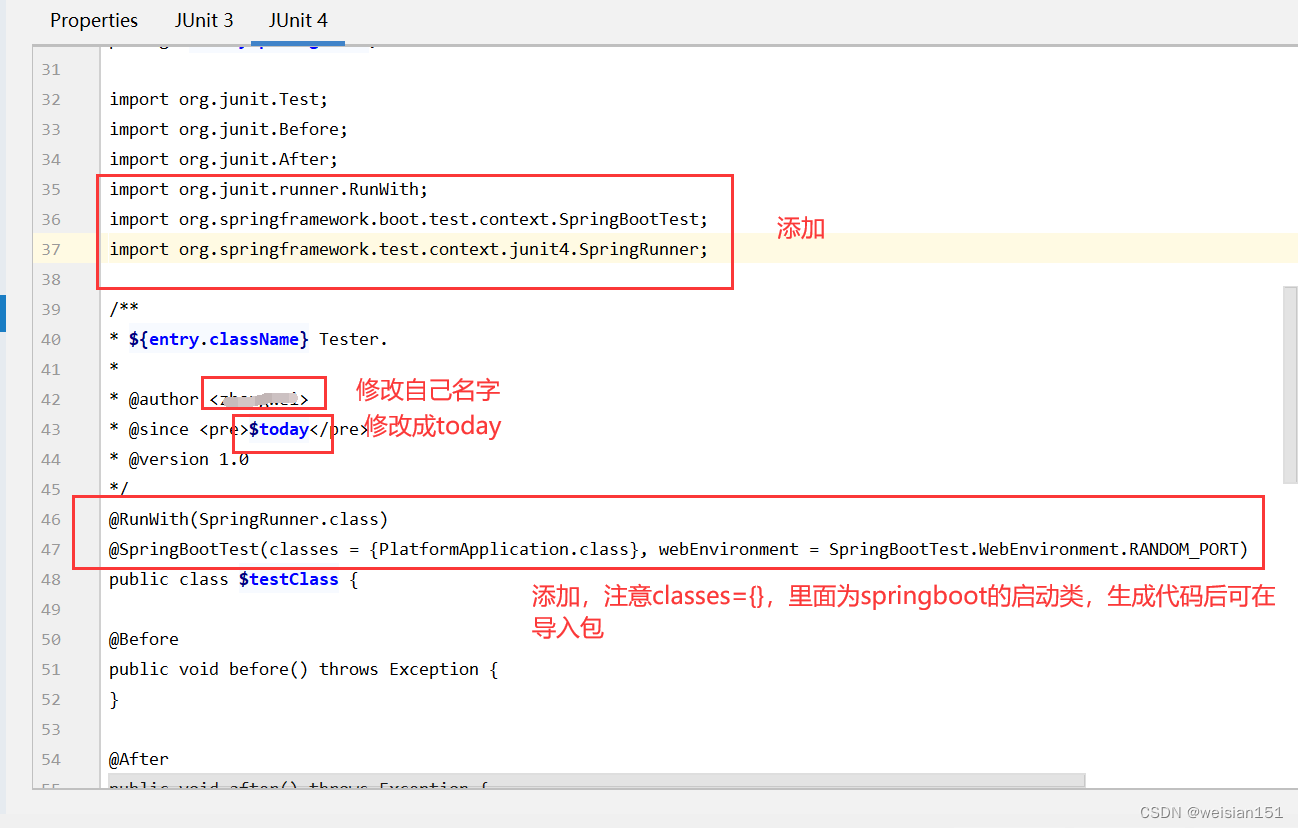This screenshot has height=828, width=1298.
Task: Click line number 48 in gutter
Action: [x=51, y=579]
